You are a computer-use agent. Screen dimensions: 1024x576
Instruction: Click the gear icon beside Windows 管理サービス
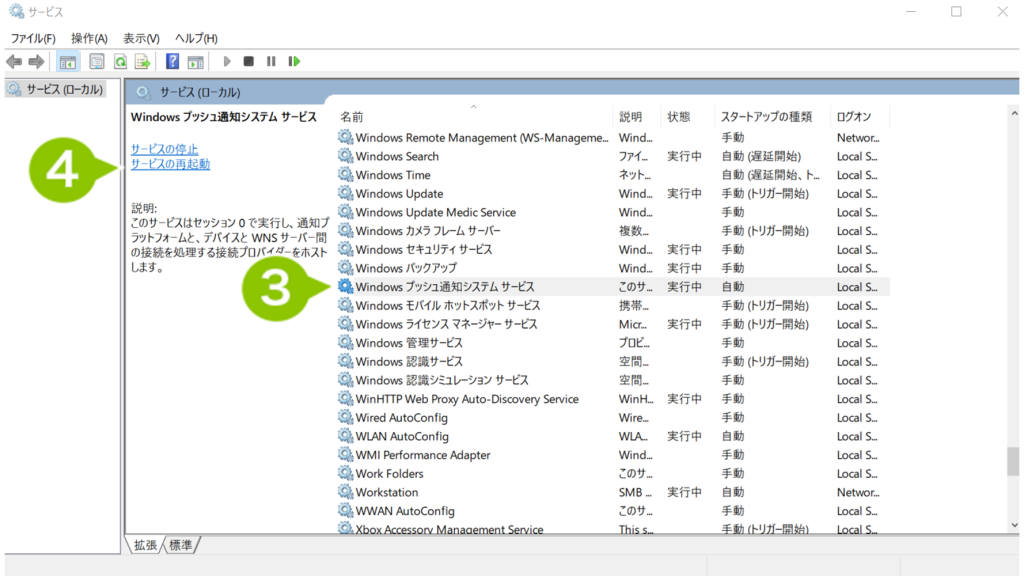tap(345, 343)
